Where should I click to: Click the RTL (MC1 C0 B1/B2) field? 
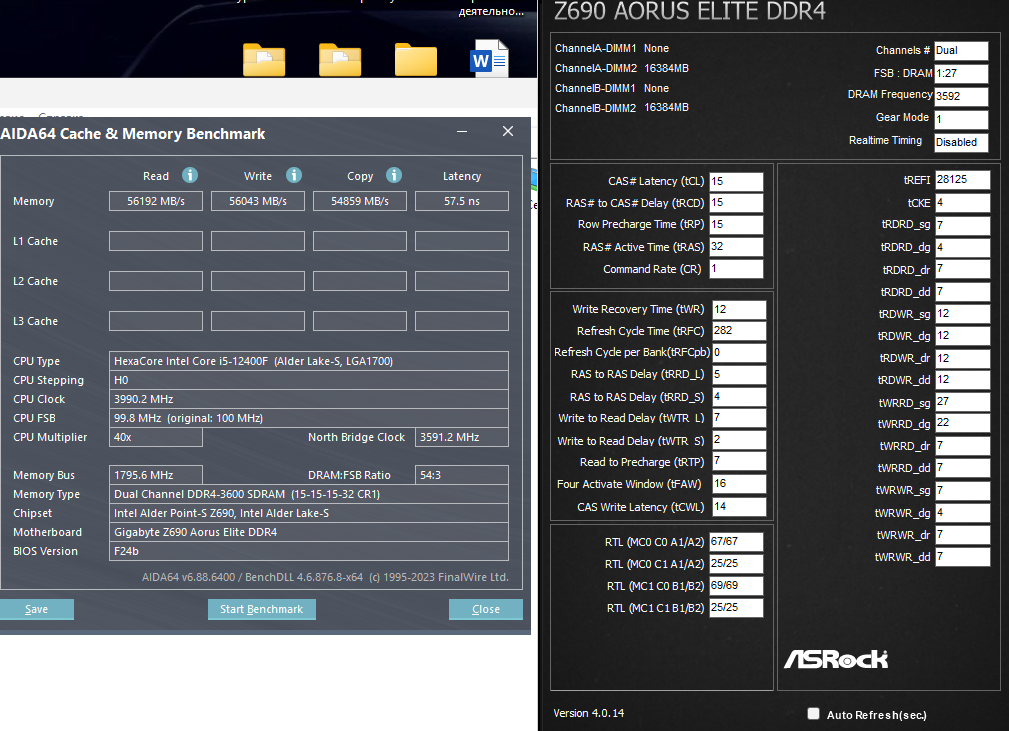pyautogui.click(x=736, y=586)
